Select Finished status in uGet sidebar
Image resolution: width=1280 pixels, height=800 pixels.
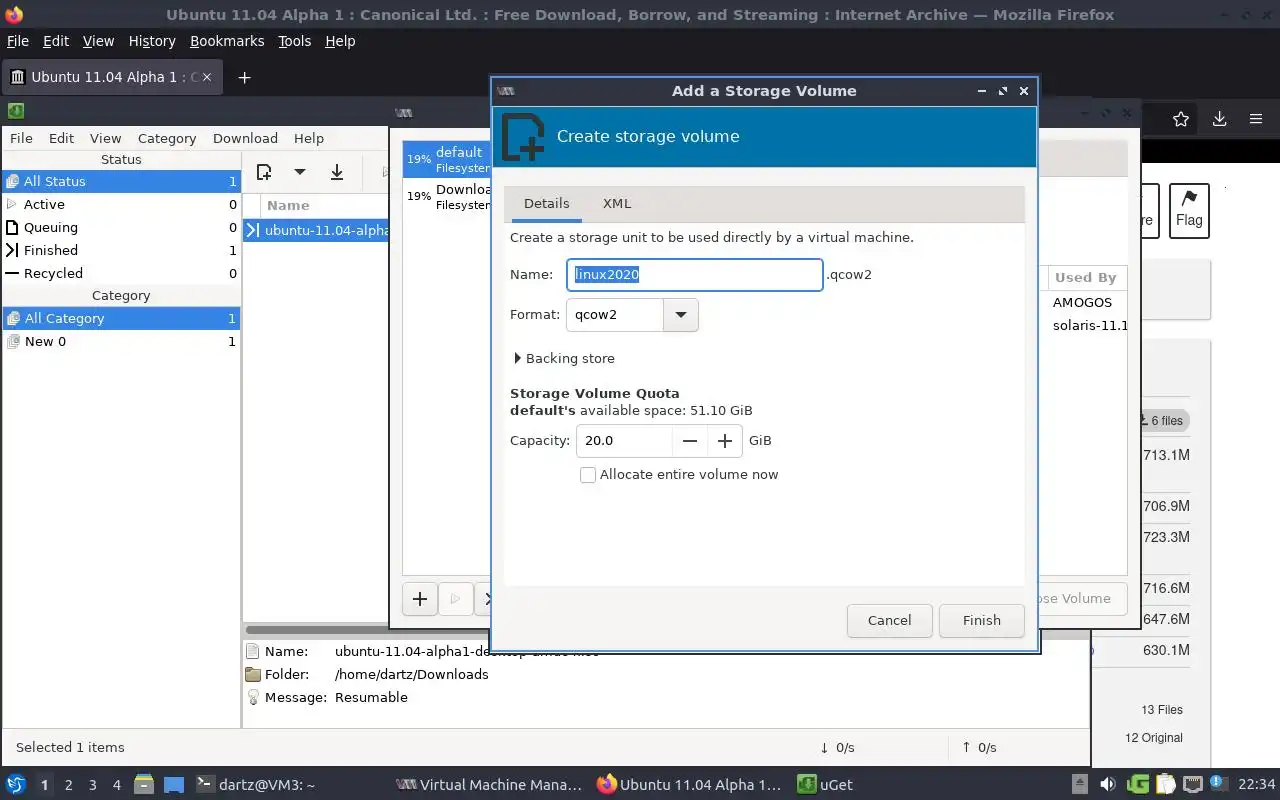click(121, 250)
